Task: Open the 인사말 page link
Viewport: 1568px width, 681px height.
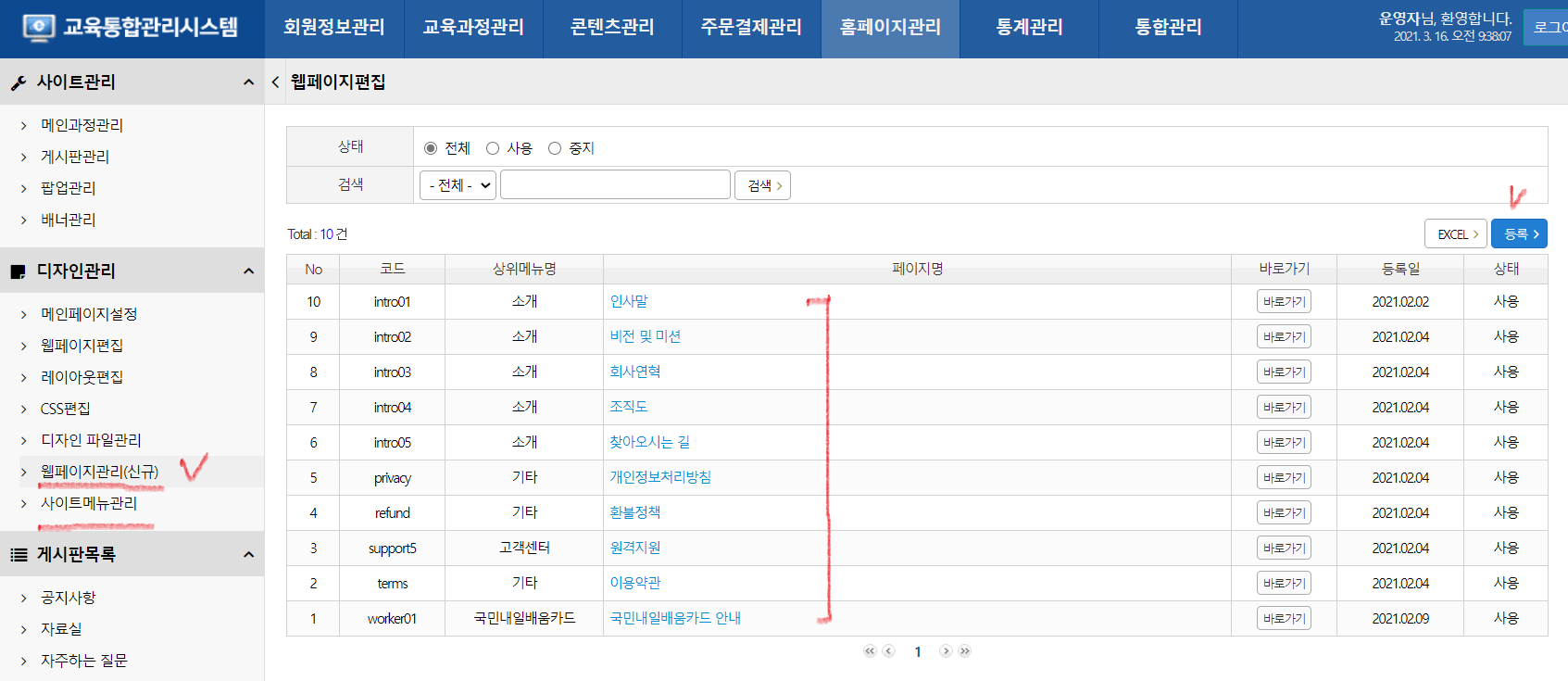Action: [x=629, y=301]
